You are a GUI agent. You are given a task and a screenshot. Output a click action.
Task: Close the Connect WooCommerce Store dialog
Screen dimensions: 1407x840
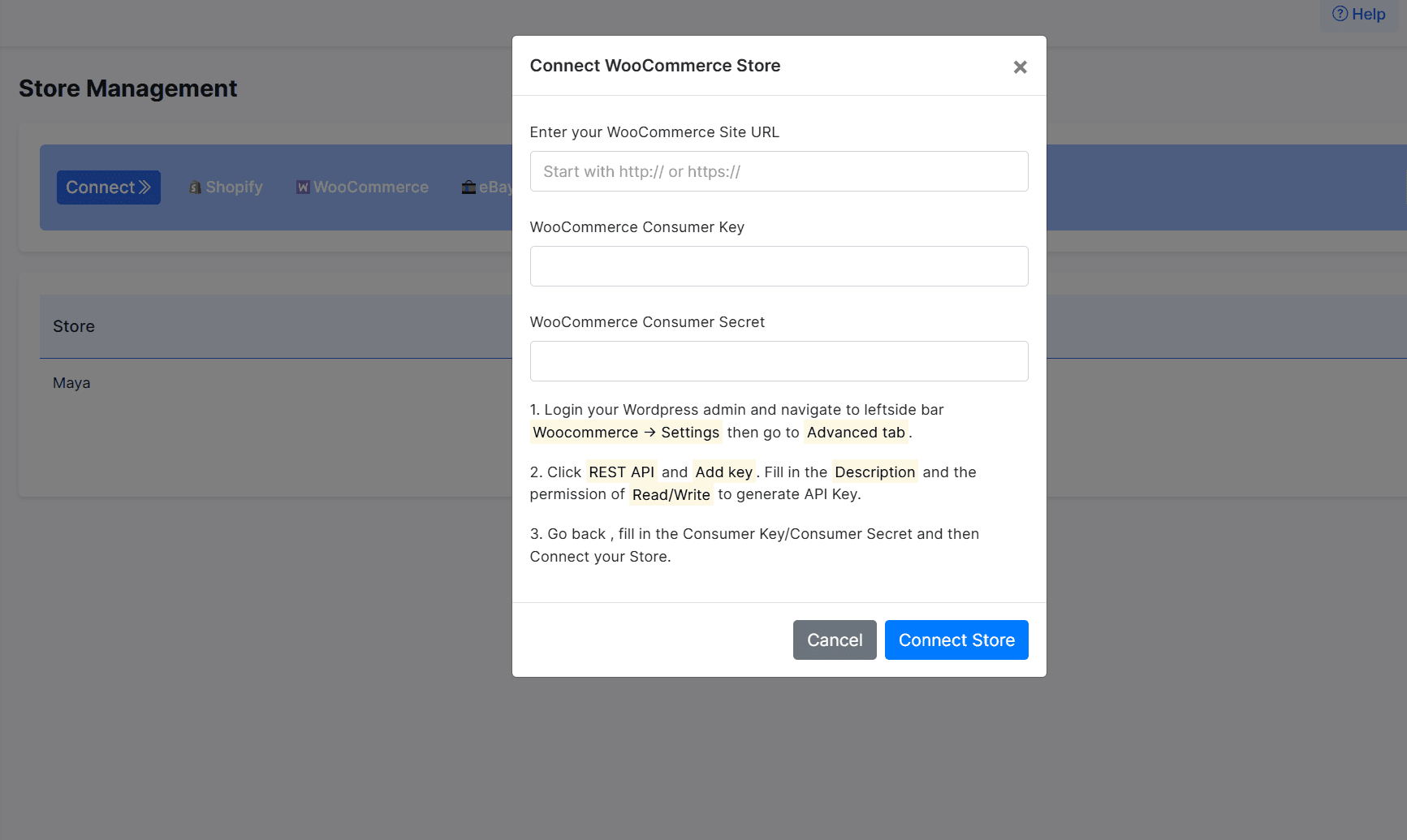(x=1020, y=67)
